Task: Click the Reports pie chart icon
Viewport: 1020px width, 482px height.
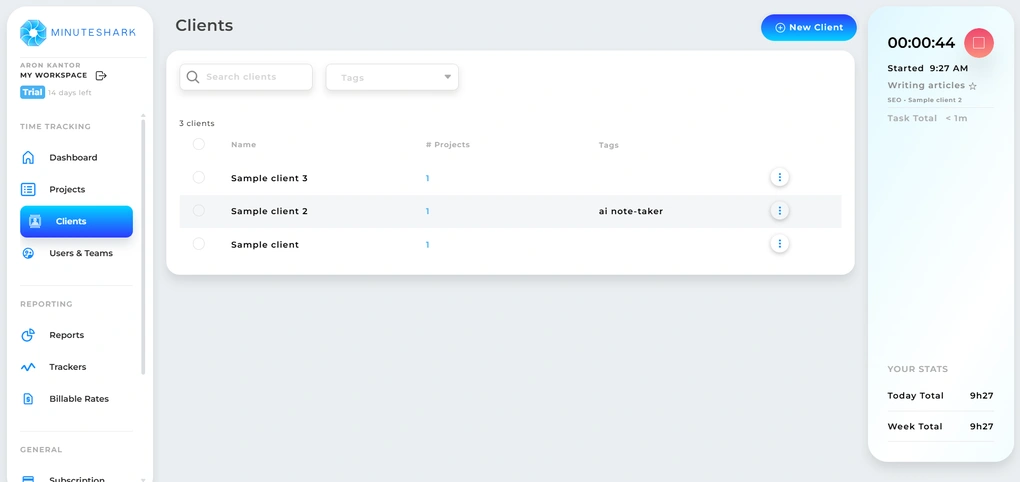Action: click(x=28, y=335)
